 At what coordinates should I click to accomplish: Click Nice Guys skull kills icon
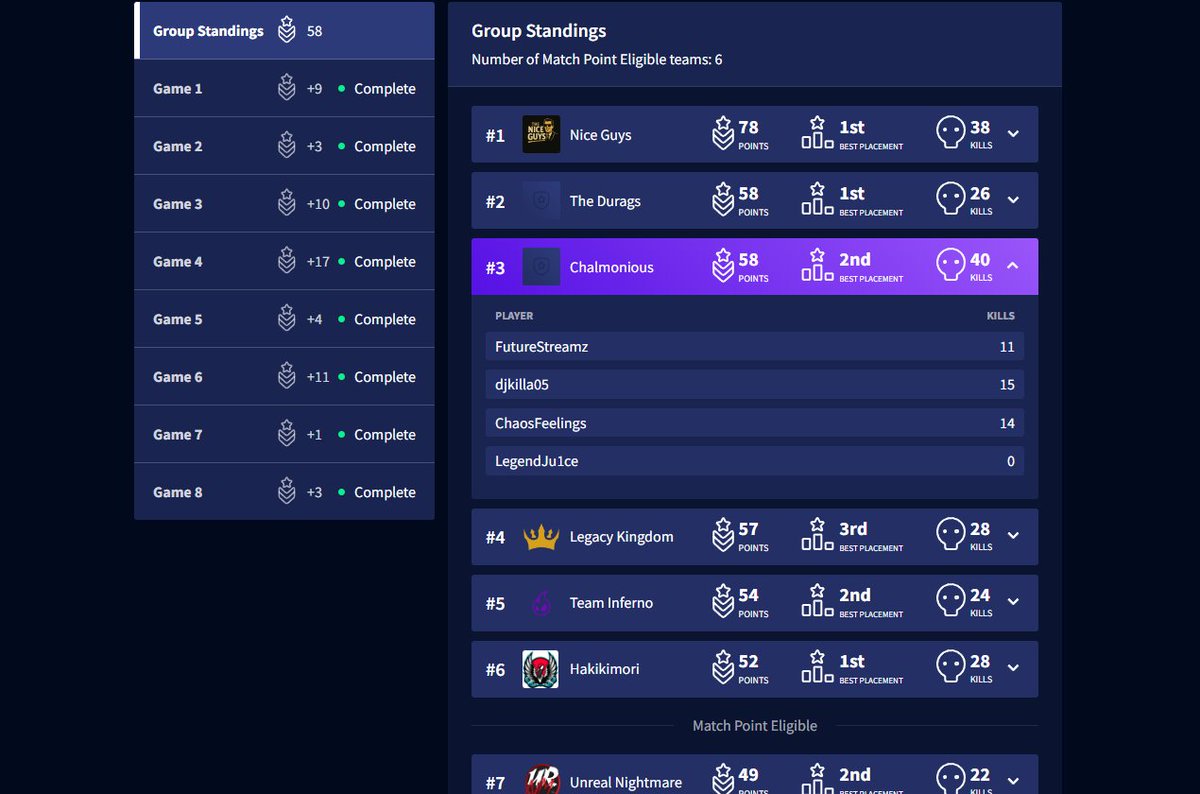coord(950,133)
